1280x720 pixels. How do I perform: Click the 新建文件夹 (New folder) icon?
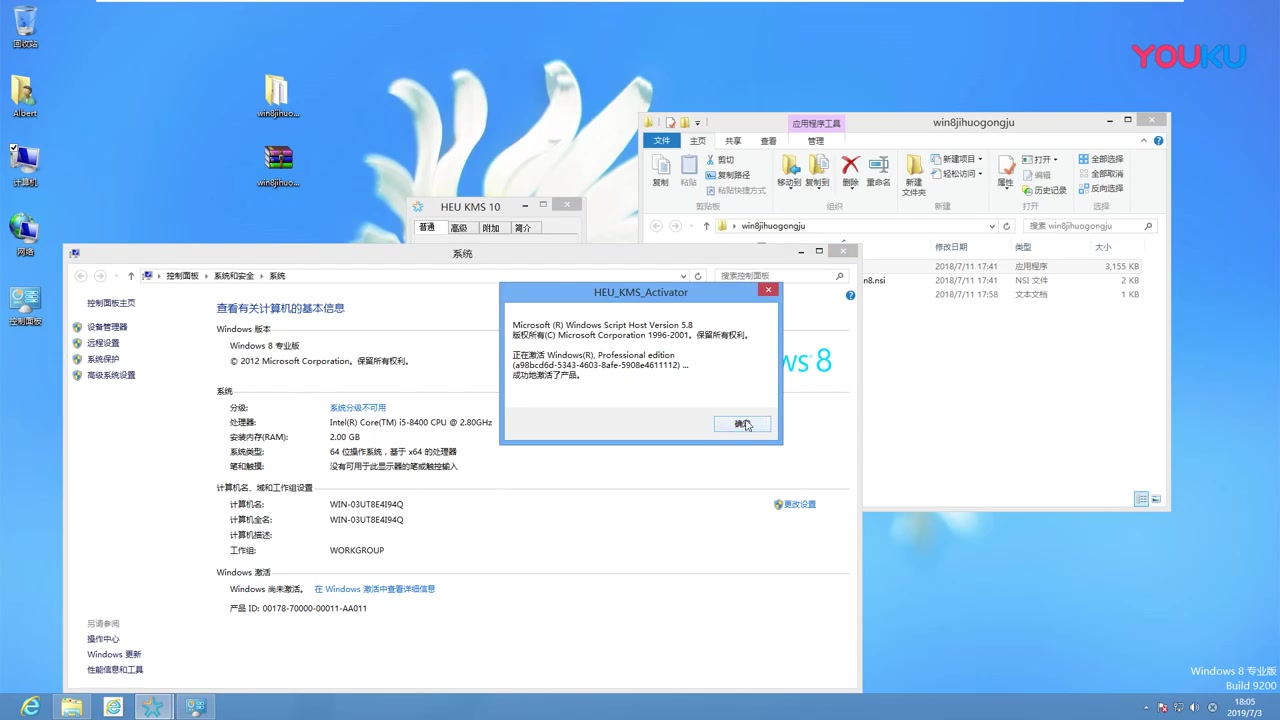[914, 175]
